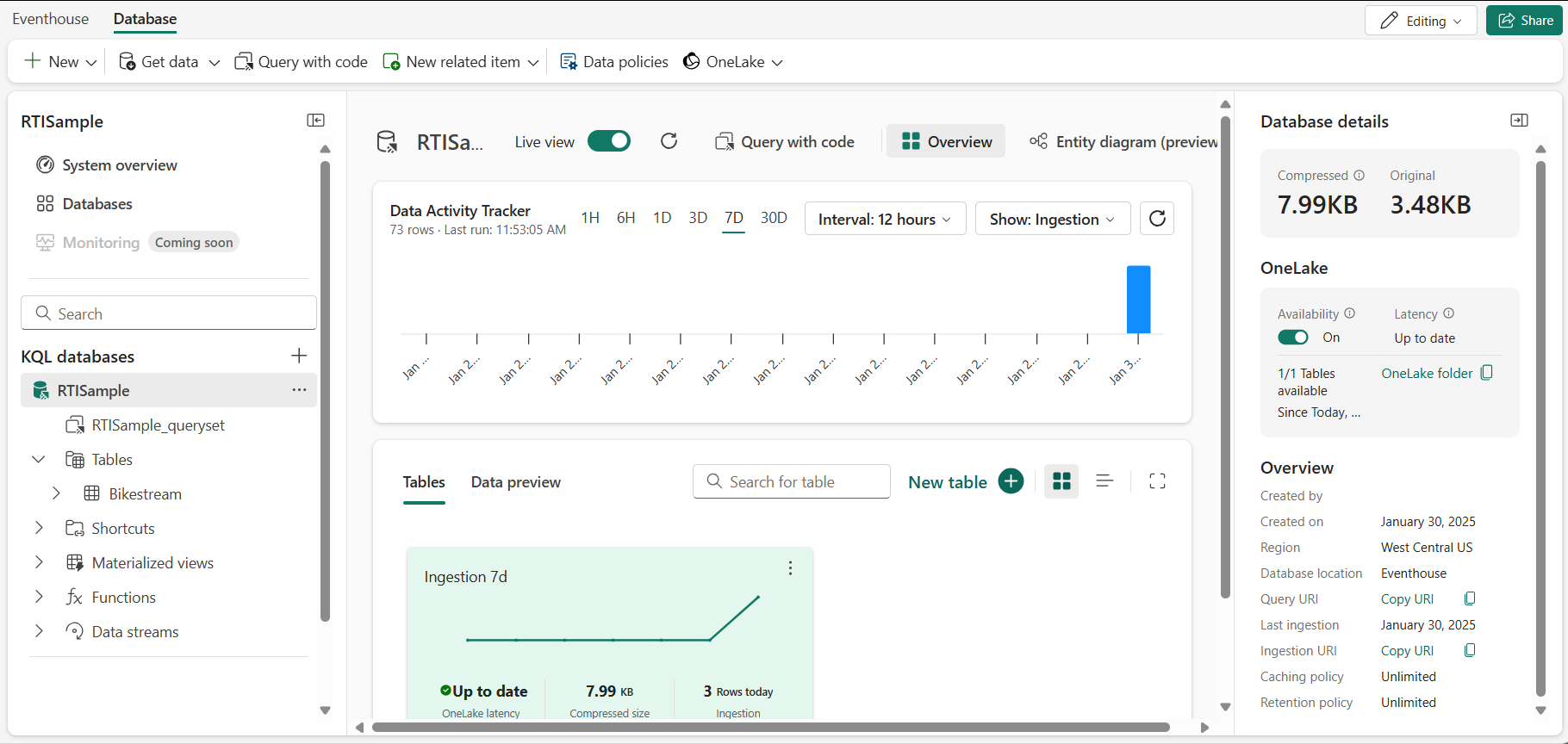
Task: Click Copy URI for Query URI
Action: coord(1407,599)
